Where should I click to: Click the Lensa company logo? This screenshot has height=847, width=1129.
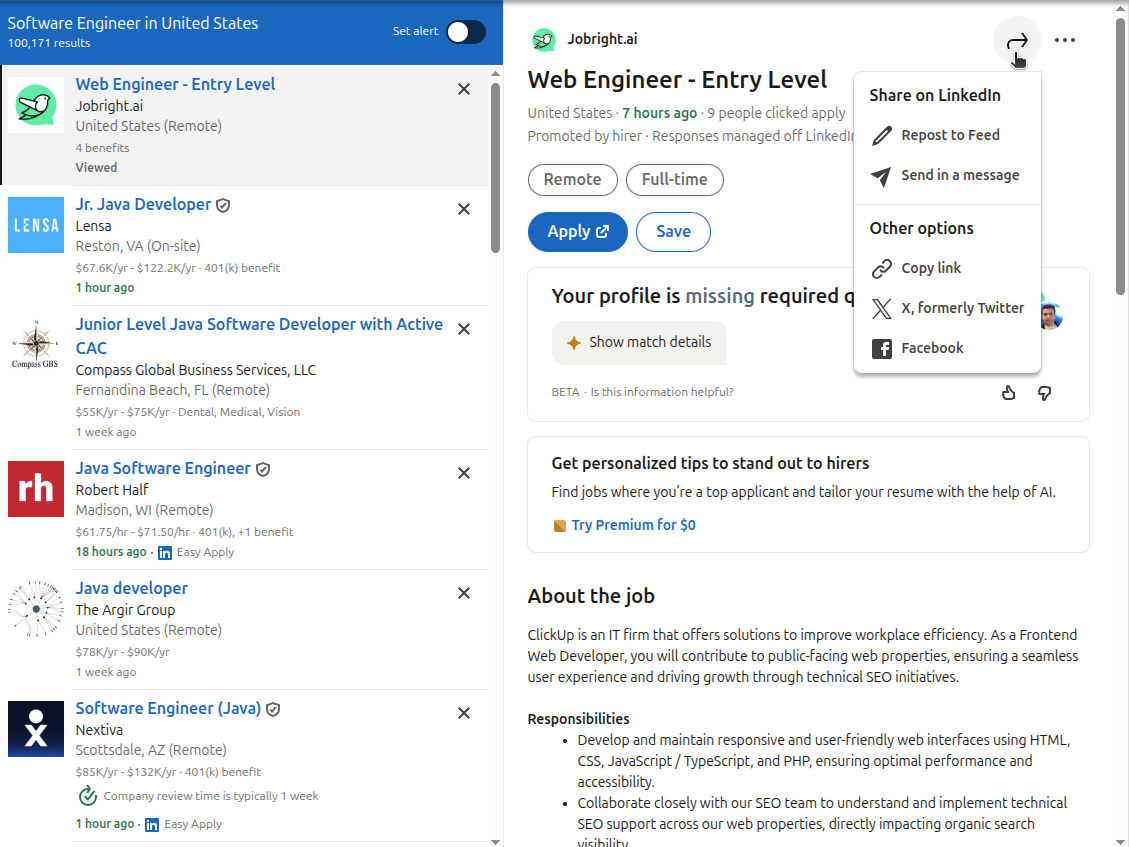pos(36,225)
